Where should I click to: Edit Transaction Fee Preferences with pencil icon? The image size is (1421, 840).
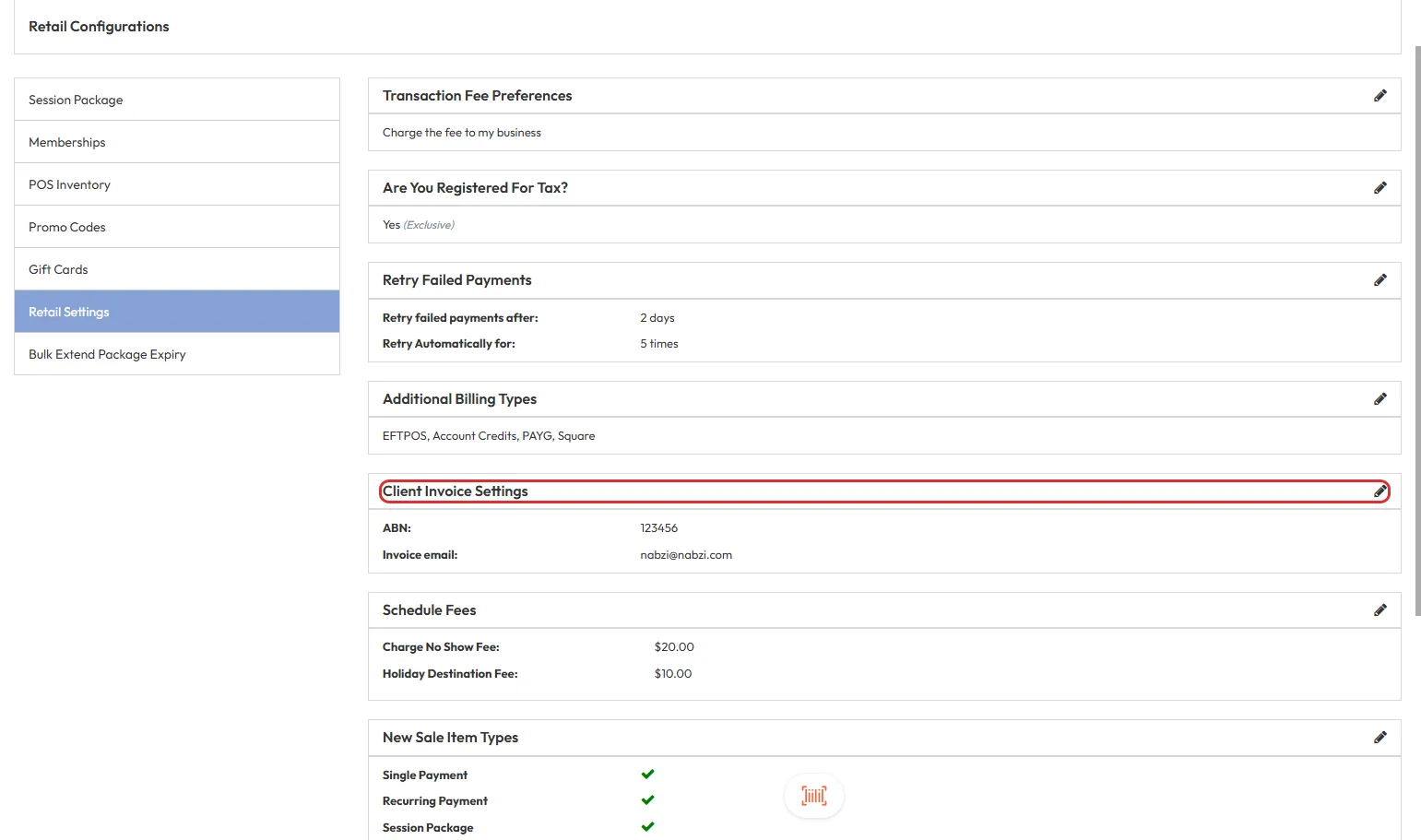1380,96
